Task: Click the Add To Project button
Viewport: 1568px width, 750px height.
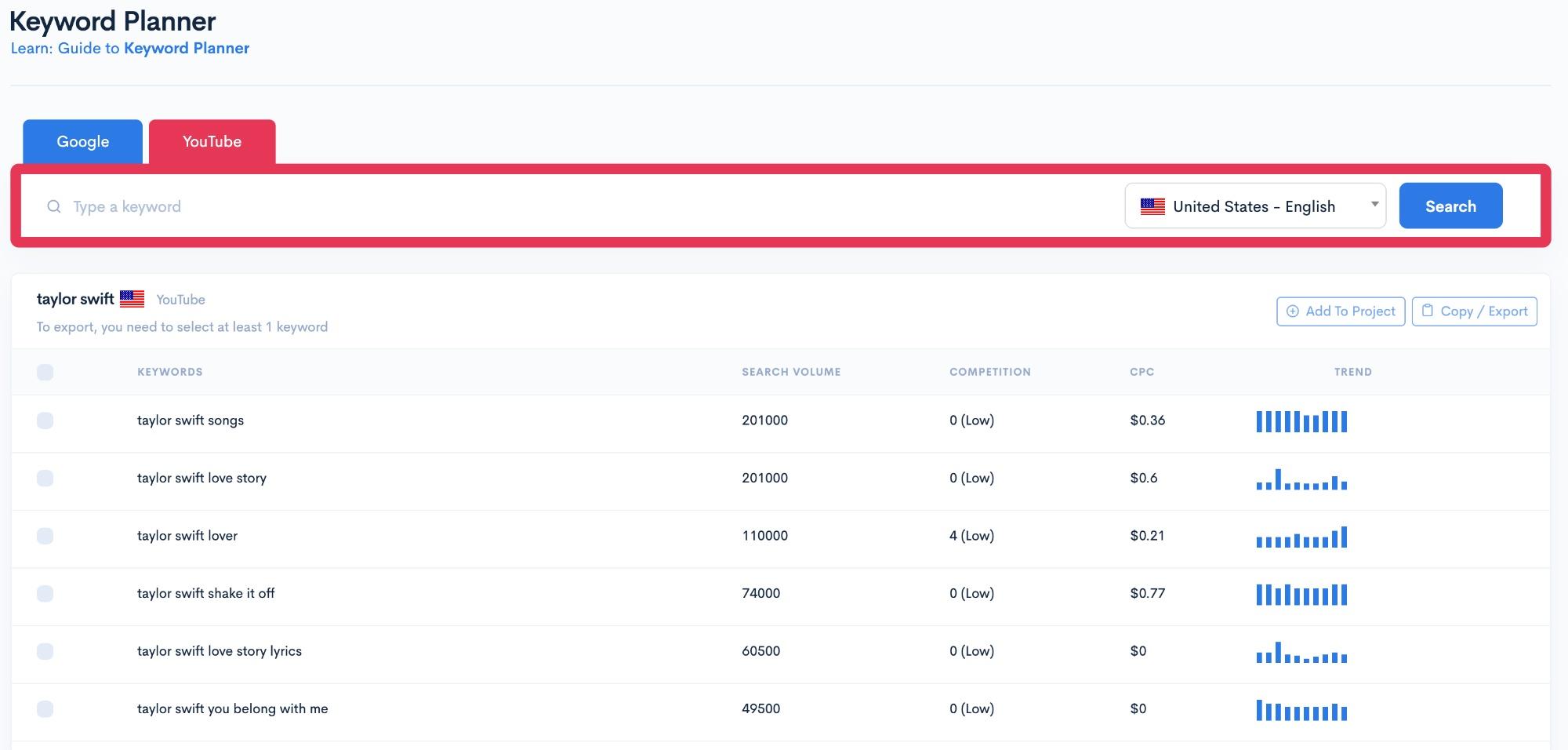Action: coord(1341,311)
